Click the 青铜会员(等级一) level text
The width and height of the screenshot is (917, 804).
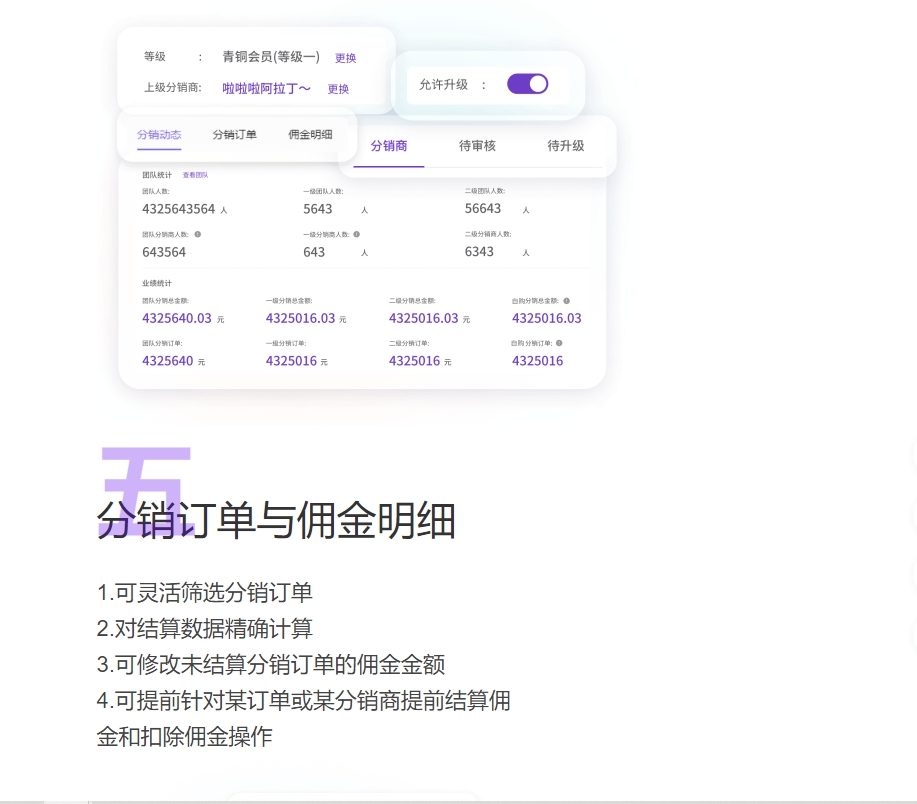click(x=271, y=57)
